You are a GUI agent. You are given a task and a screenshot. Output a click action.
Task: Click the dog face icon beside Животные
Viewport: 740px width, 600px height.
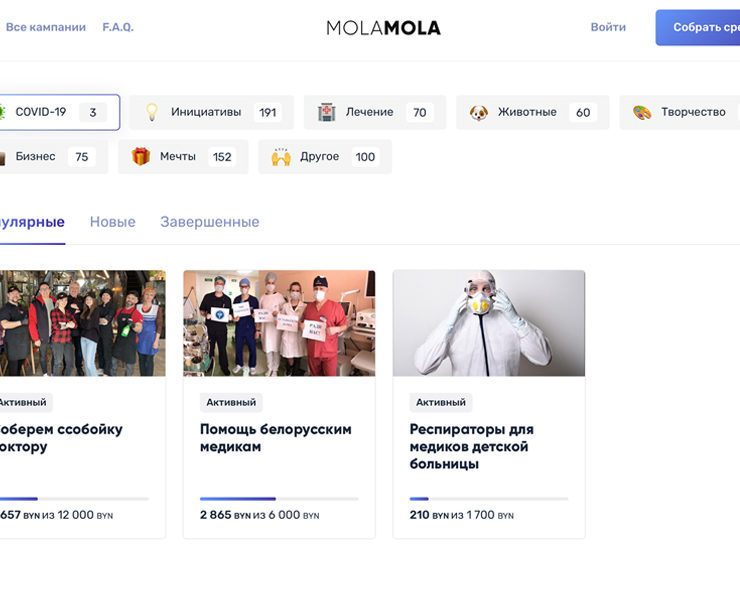(x=479, y=112)
